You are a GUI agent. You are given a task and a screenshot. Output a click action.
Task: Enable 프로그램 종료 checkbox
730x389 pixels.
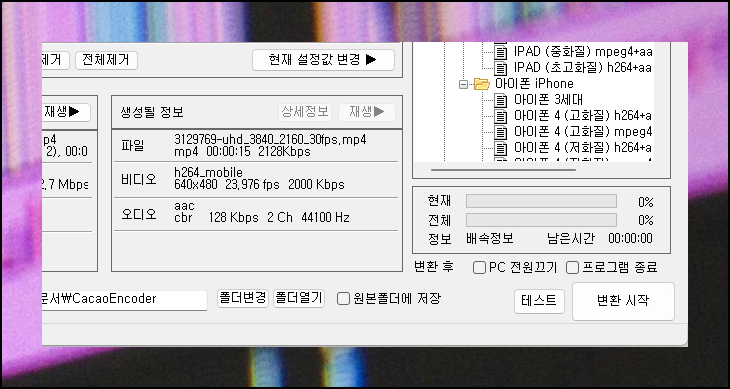[x=572, y=268]
